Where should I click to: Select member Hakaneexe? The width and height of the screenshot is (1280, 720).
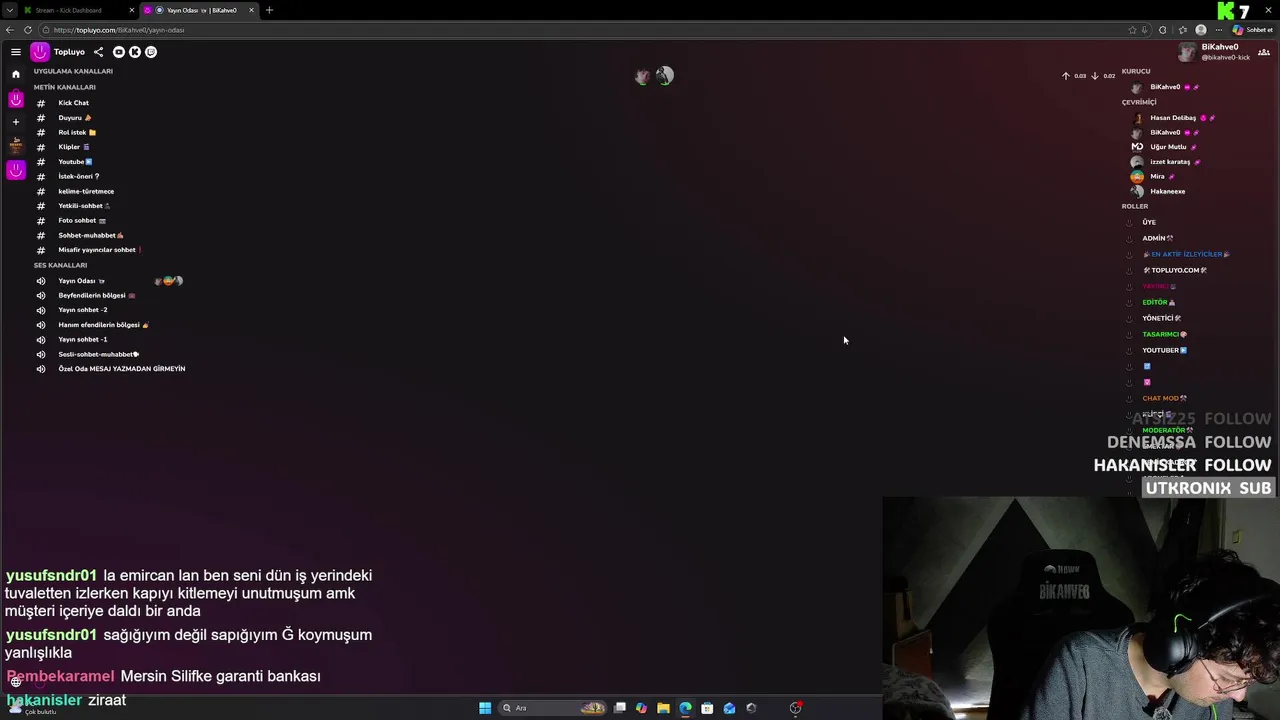(1167, 191)
